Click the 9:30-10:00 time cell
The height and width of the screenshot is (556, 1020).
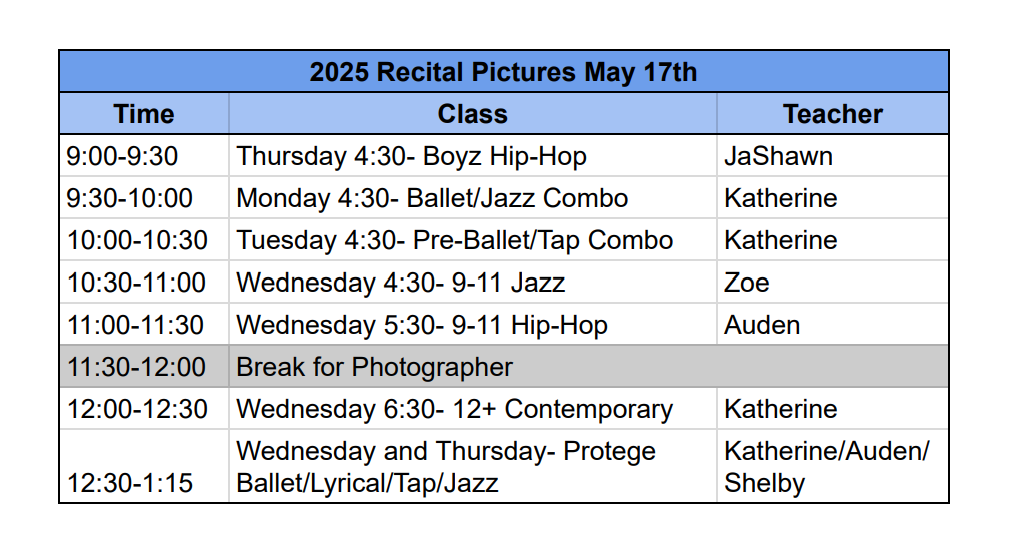130,198
